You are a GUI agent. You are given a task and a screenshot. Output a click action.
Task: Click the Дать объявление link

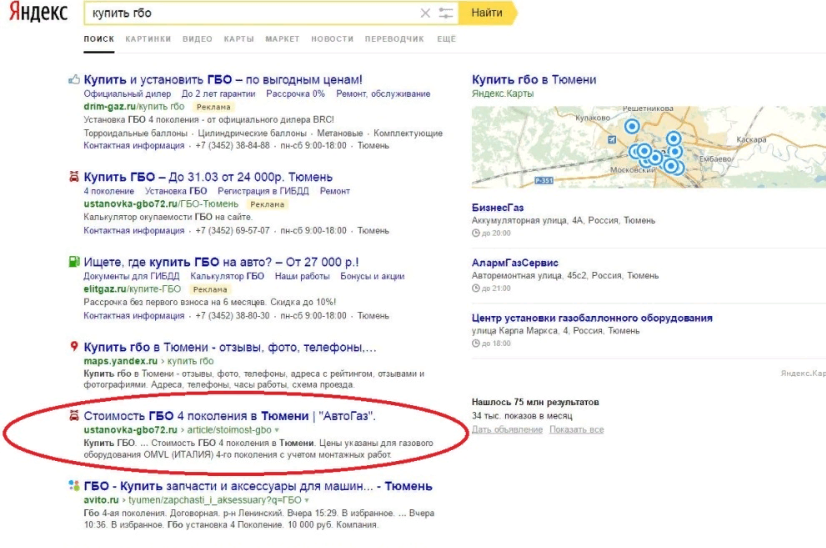click(507, 429)
